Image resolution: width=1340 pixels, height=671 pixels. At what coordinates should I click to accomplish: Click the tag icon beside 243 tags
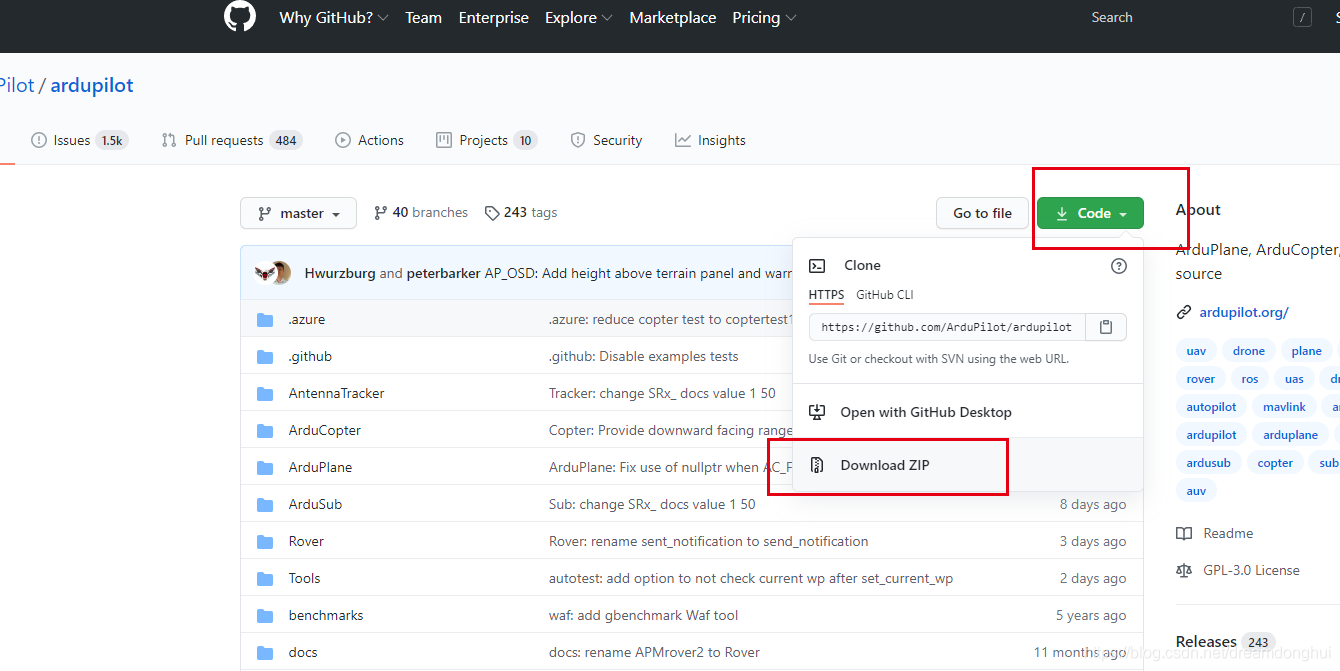click(492, 213)
